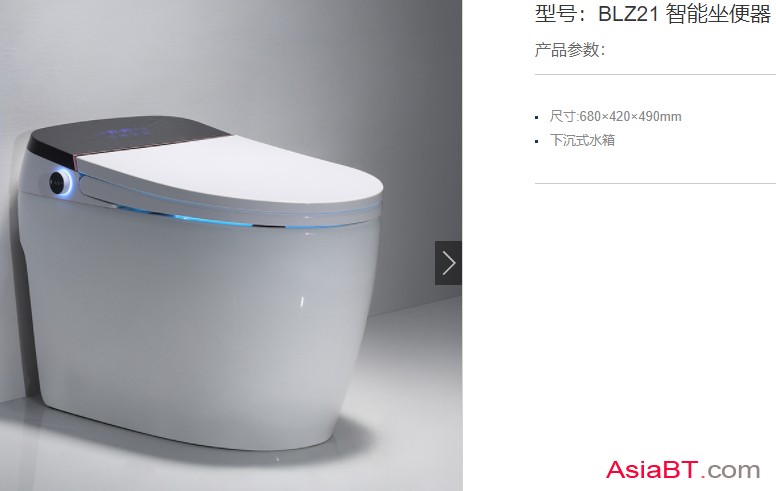Click the 型号 label in the heading
Image resolution: width=776 pixels, height=491 pixels.
click(x=555, y=14)
